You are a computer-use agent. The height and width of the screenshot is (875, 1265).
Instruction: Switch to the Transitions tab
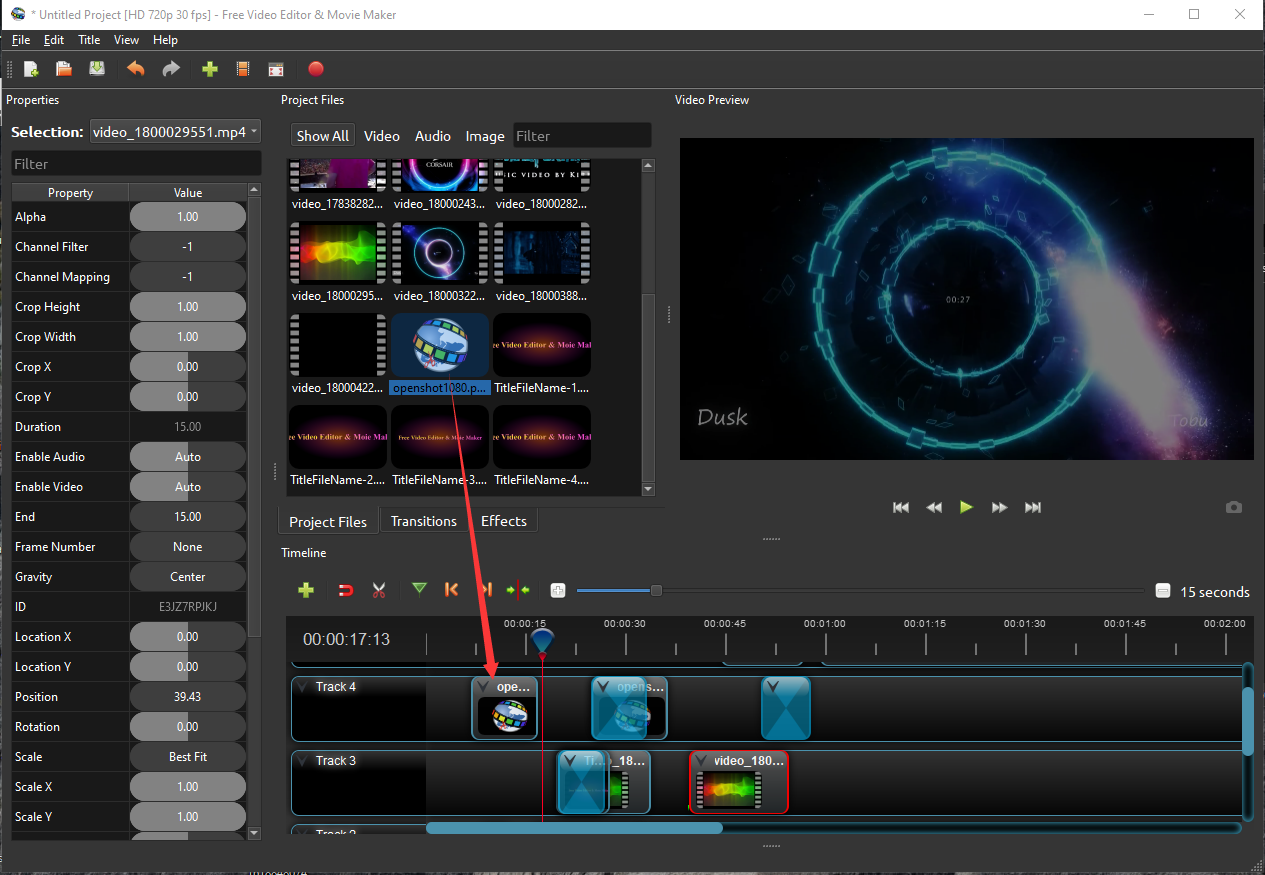[x=423, y=521]
